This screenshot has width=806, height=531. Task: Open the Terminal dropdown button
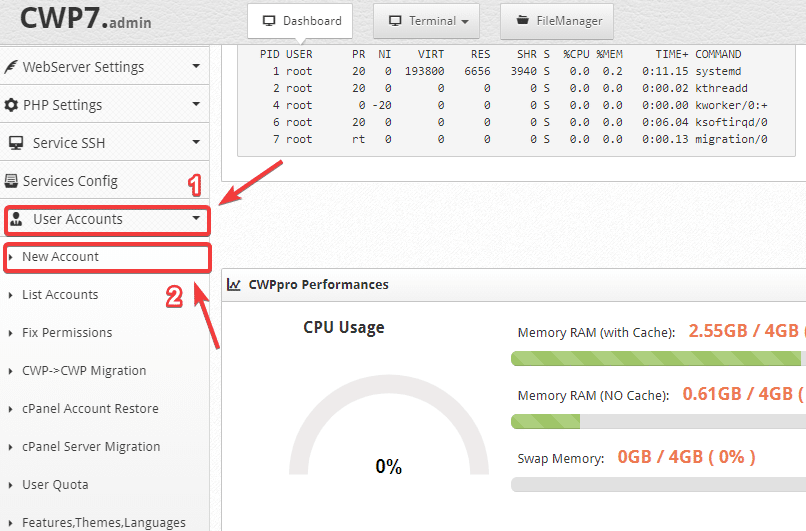pyautogui.click(x=426, y=20)
